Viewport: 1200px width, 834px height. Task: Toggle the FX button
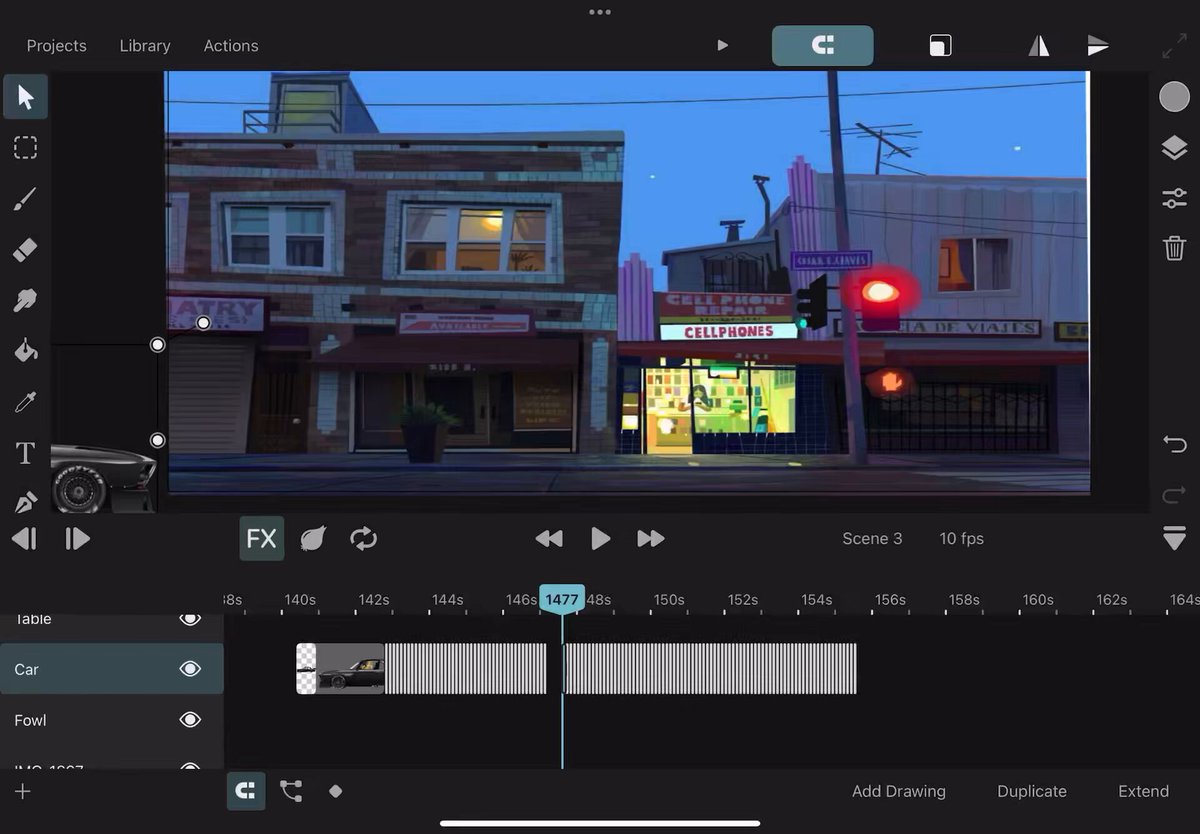coord(261,538)
